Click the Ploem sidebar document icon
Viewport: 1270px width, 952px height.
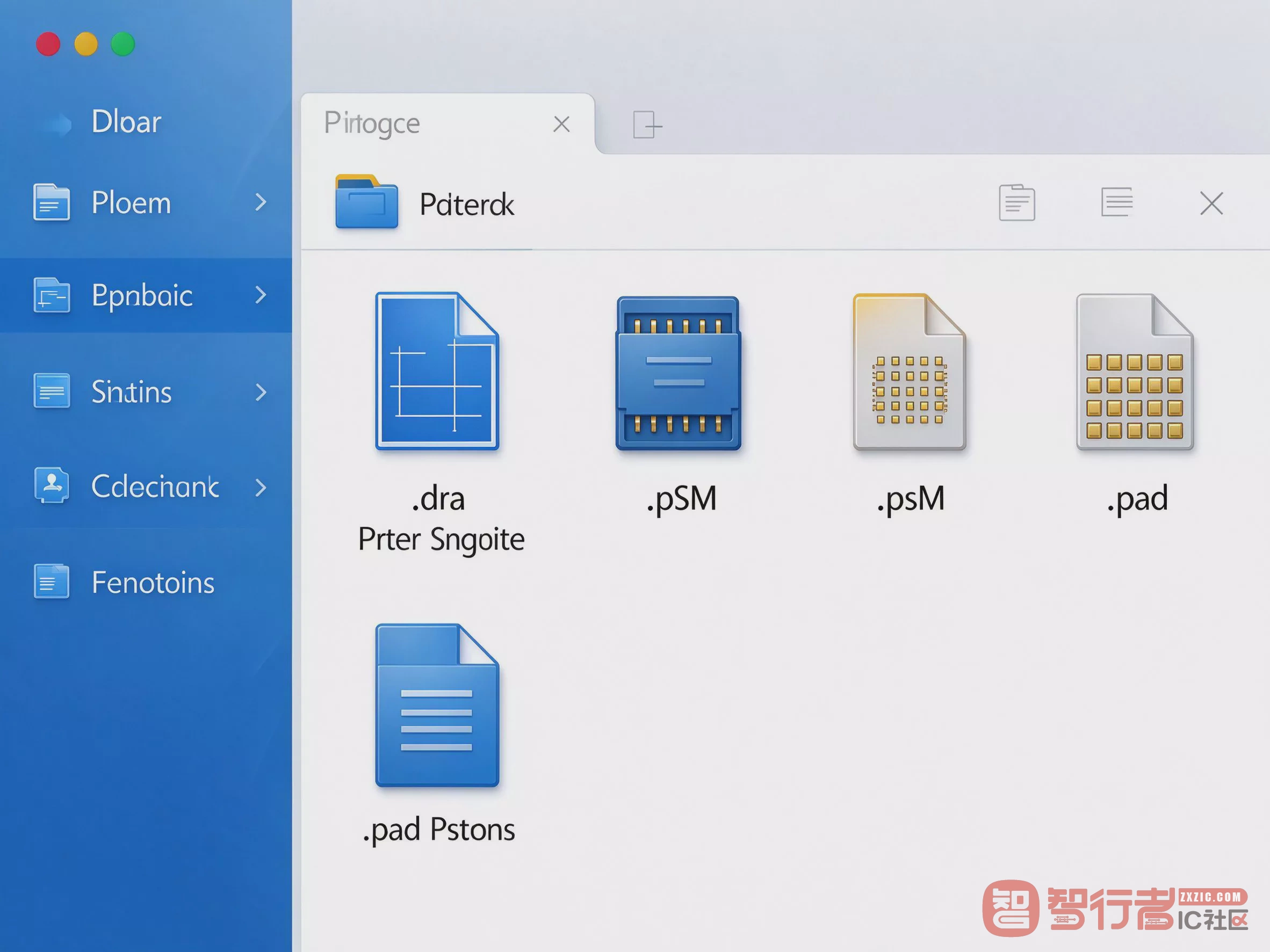(x=52, y=202)
